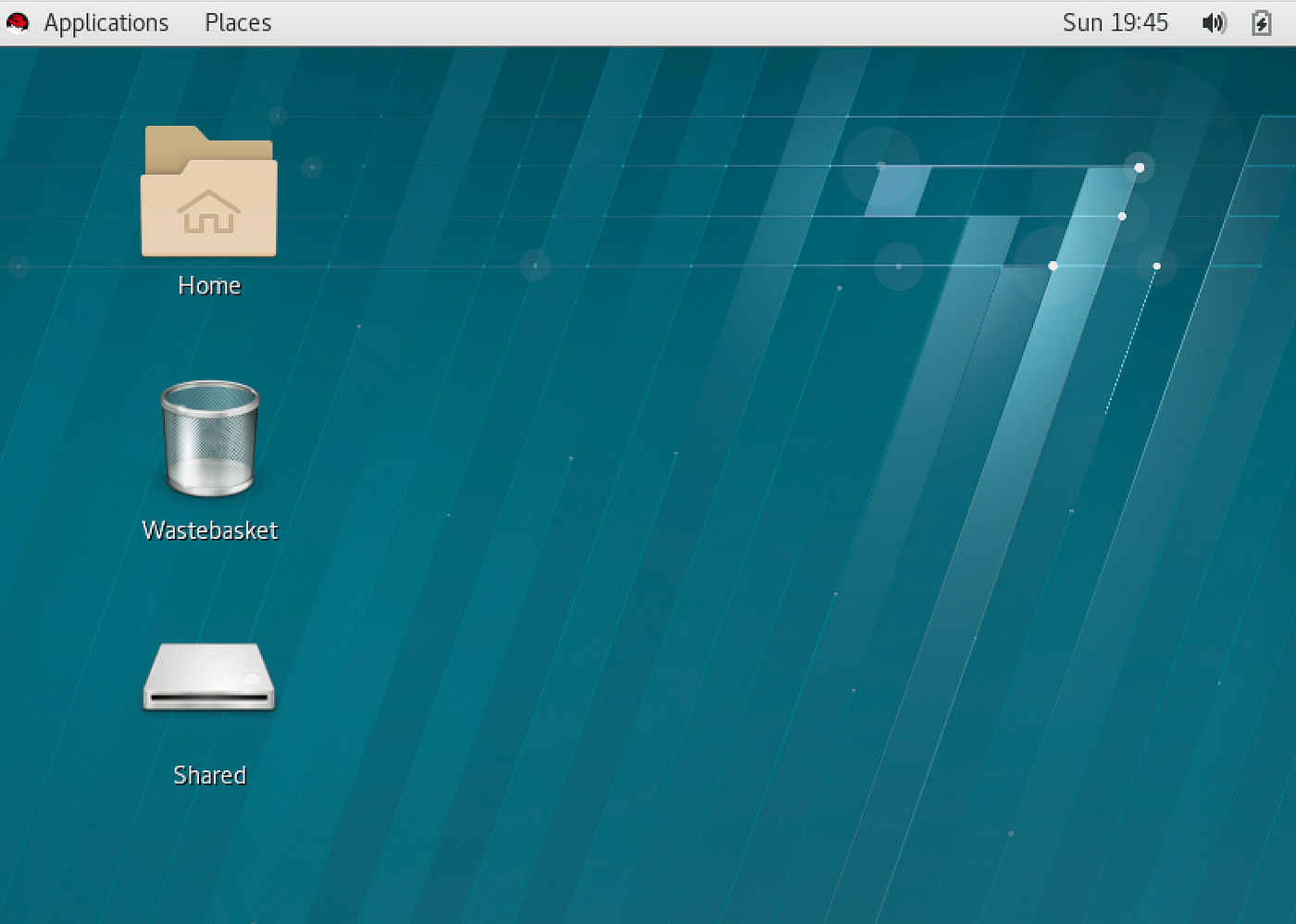The image size is (1296, 924).
Task: Select the Home label text
Action: (208, 285)
